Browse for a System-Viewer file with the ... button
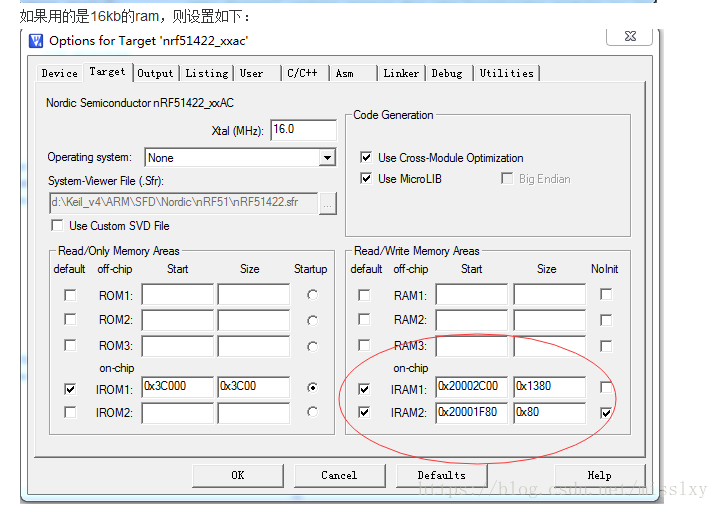Screen dimensions: 719x509 [327, 203]
